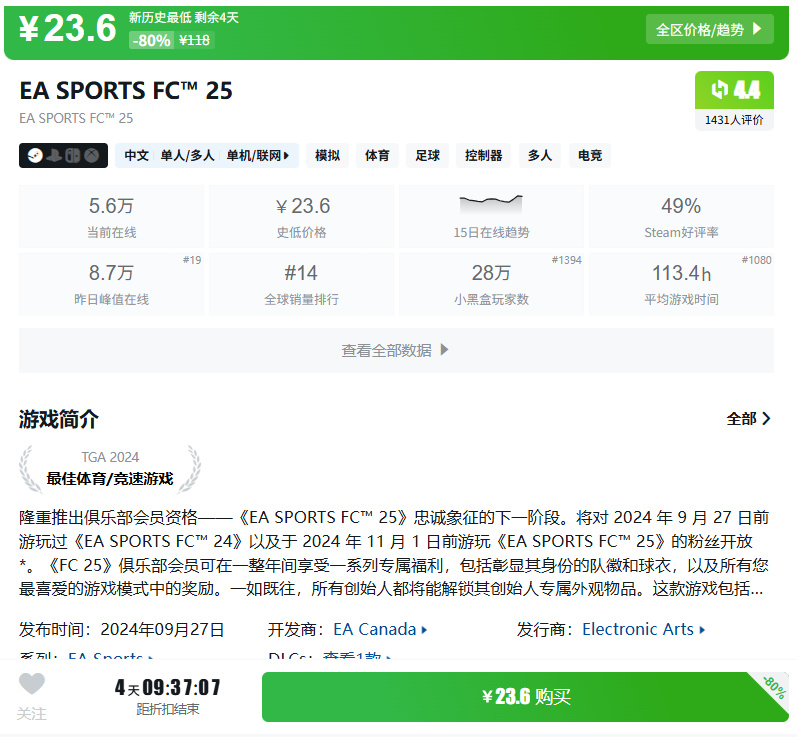Click the #14 全球销量排行 stat cell
Screen dimensions: 797x737
301,284
